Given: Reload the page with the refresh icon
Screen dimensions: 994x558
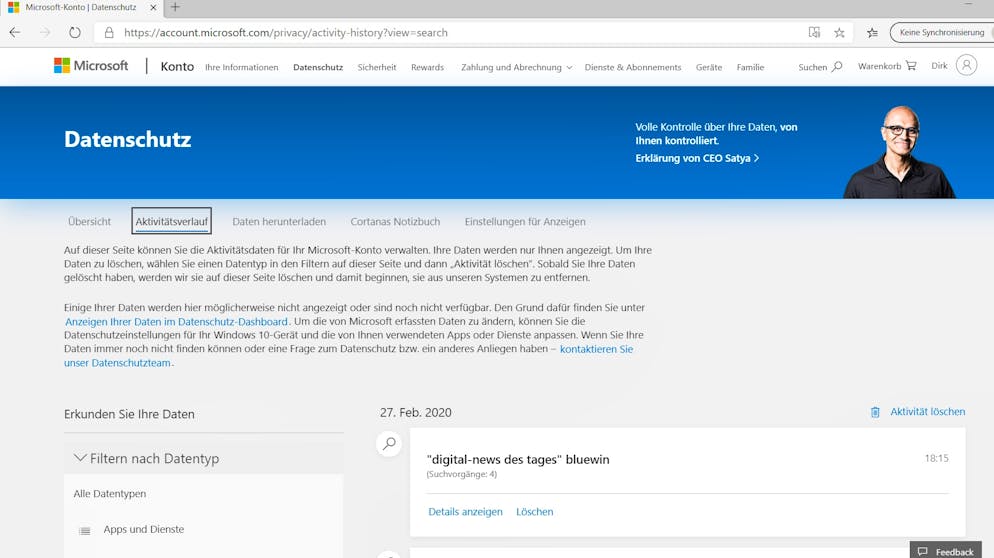Looking at the screenshot, I should point(75,32).
